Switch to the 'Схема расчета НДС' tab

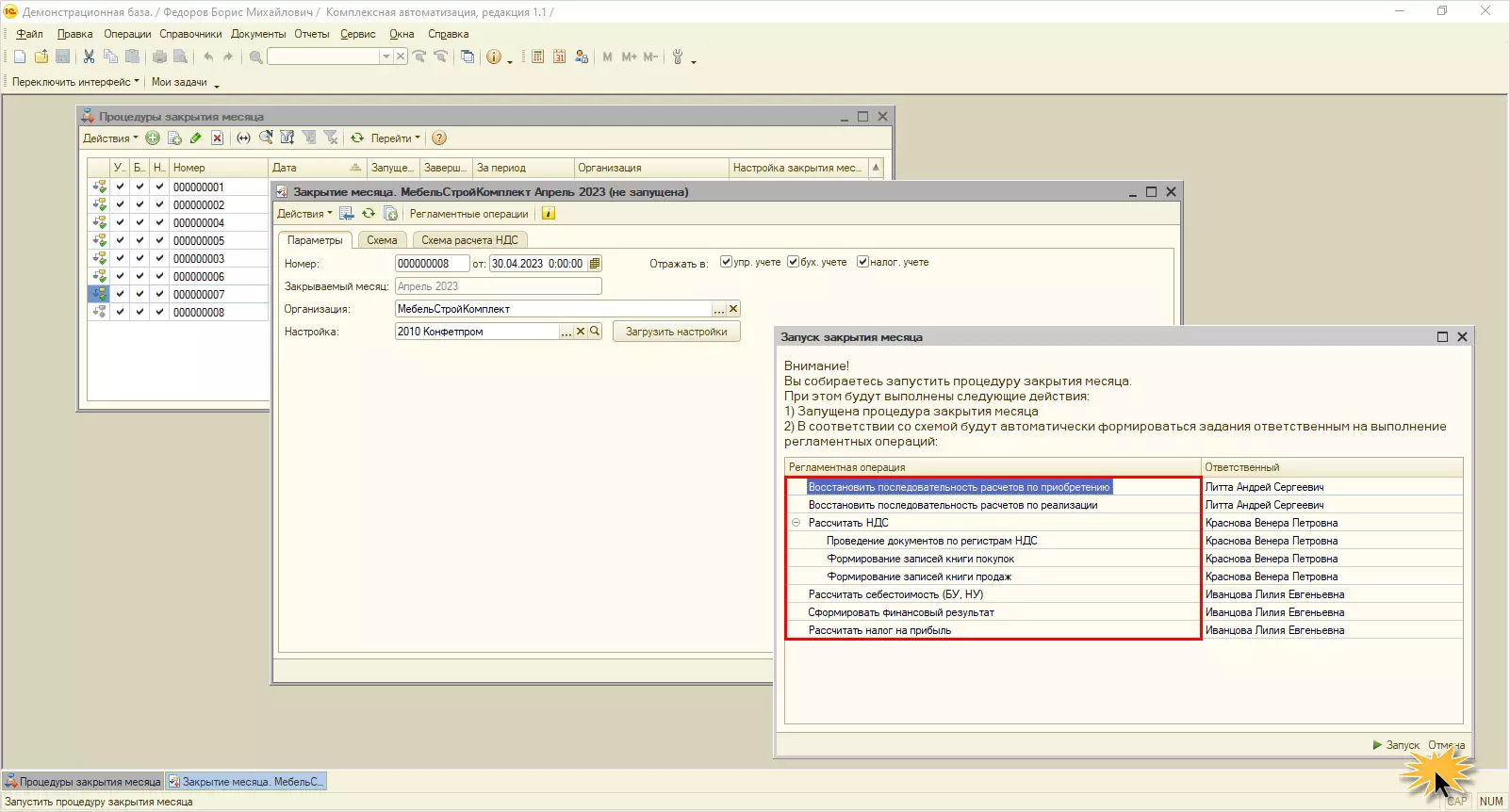coord(469,240)
